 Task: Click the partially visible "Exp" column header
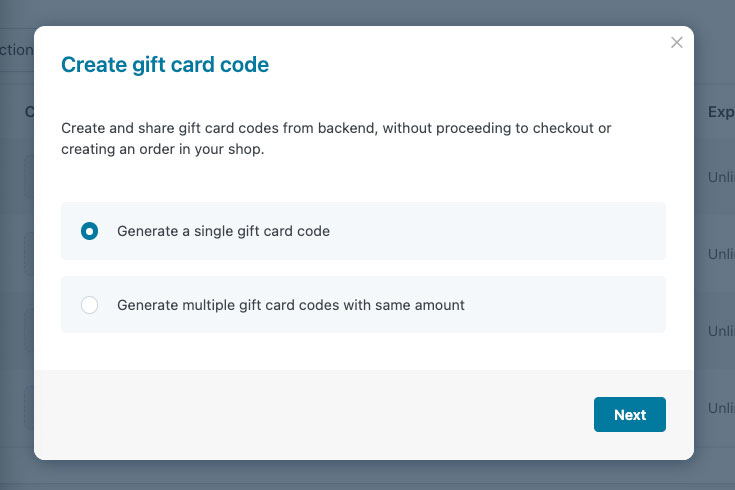tap(721, 112)
